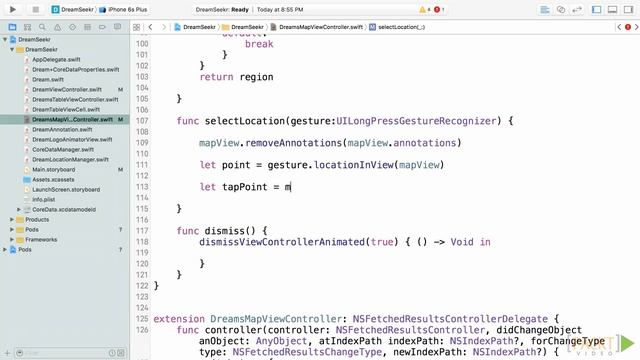The height and width of the screenshot is (360, 640).
Task: Open LaunchScreen.storyboard
Action: point(66,189)
